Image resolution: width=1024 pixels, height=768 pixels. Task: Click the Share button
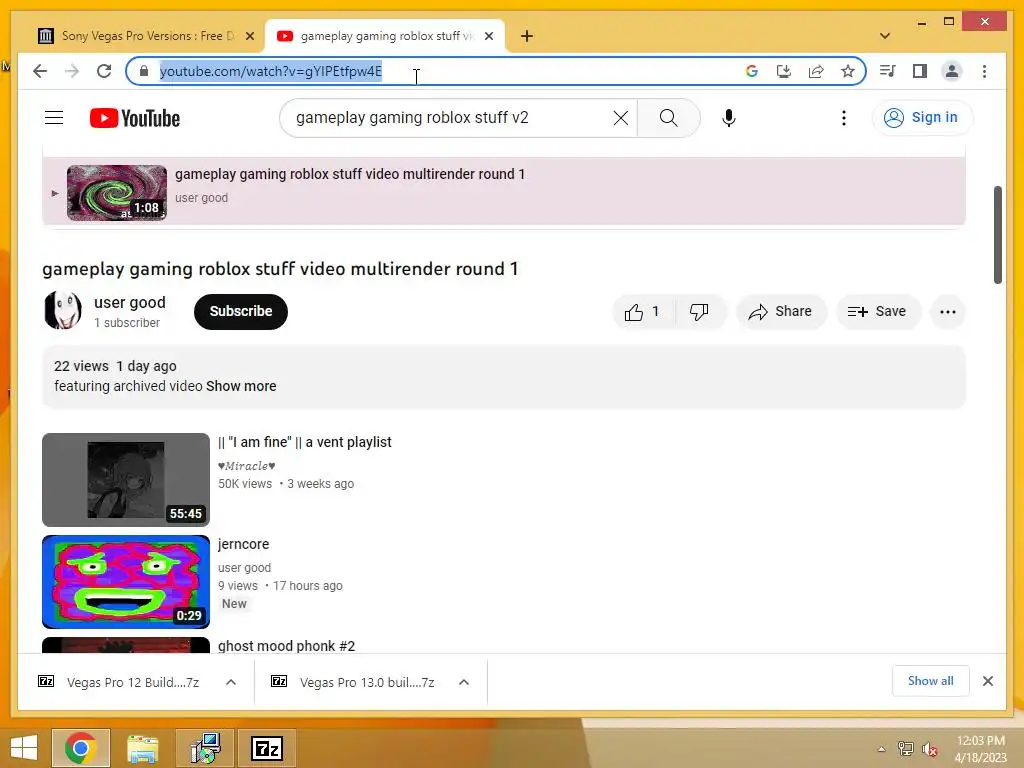pos(781,312)
